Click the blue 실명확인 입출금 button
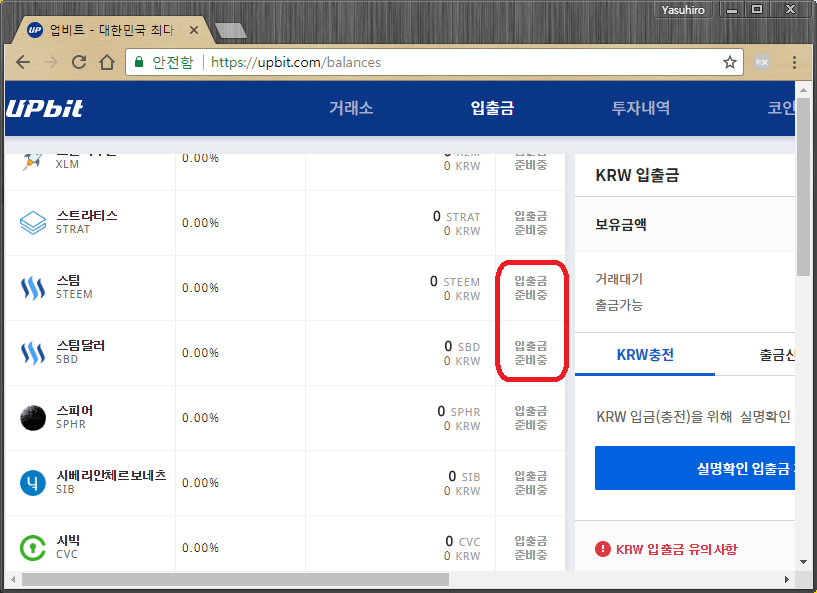This screenshot has width=817, height=593. (x=695, y=468)
